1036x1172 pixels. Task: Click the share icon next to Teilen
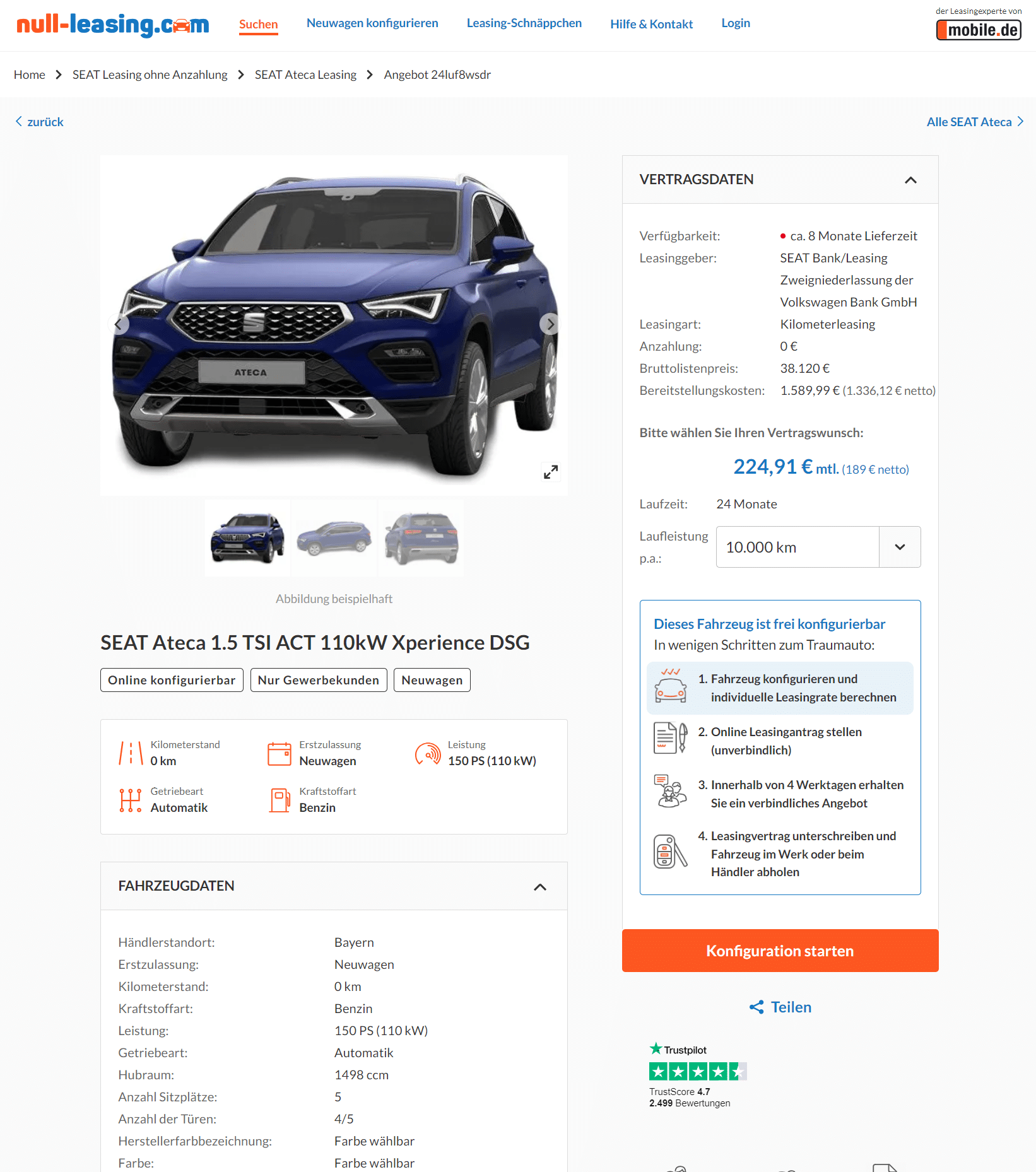[756, 1007]
